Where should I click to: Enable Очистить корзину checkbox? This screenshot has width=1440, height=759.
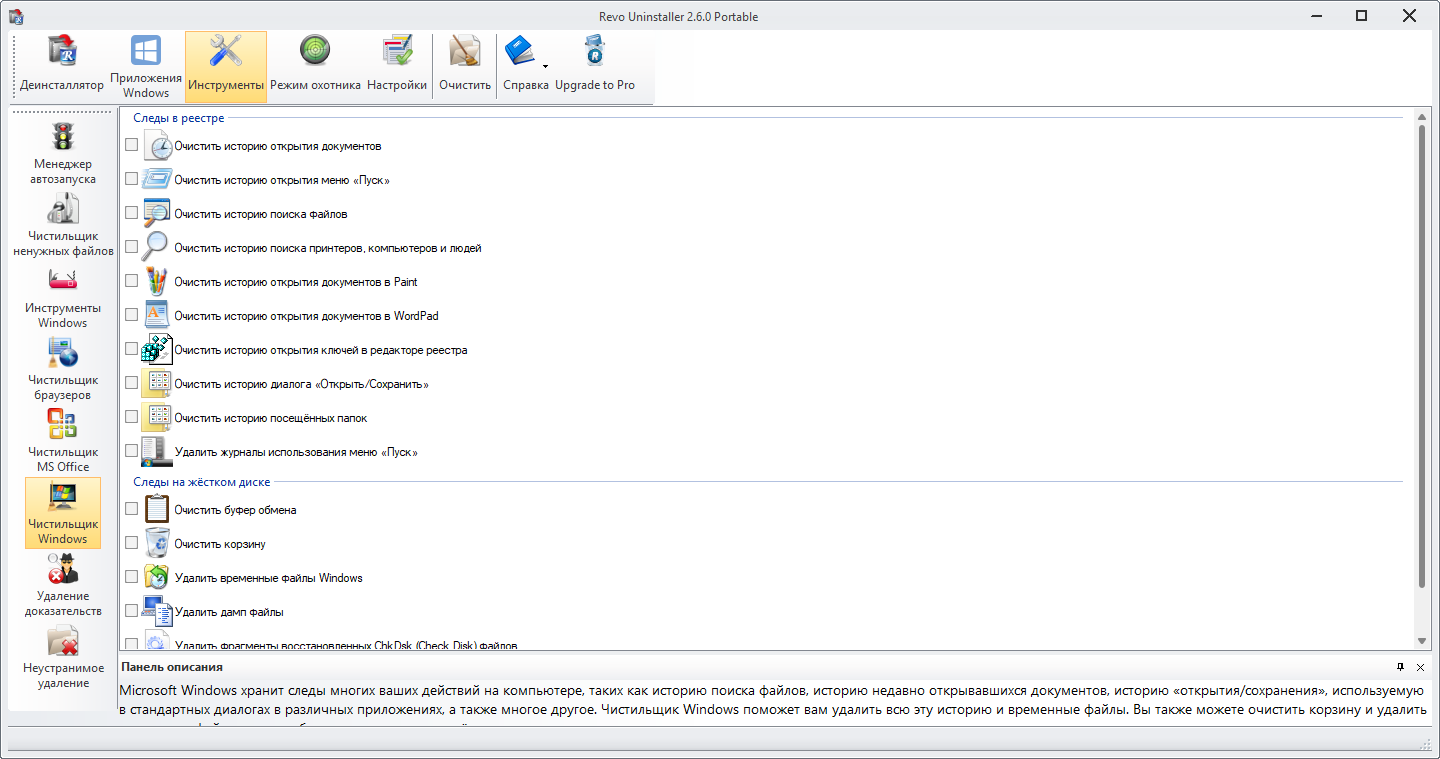(x=131, y=543)
